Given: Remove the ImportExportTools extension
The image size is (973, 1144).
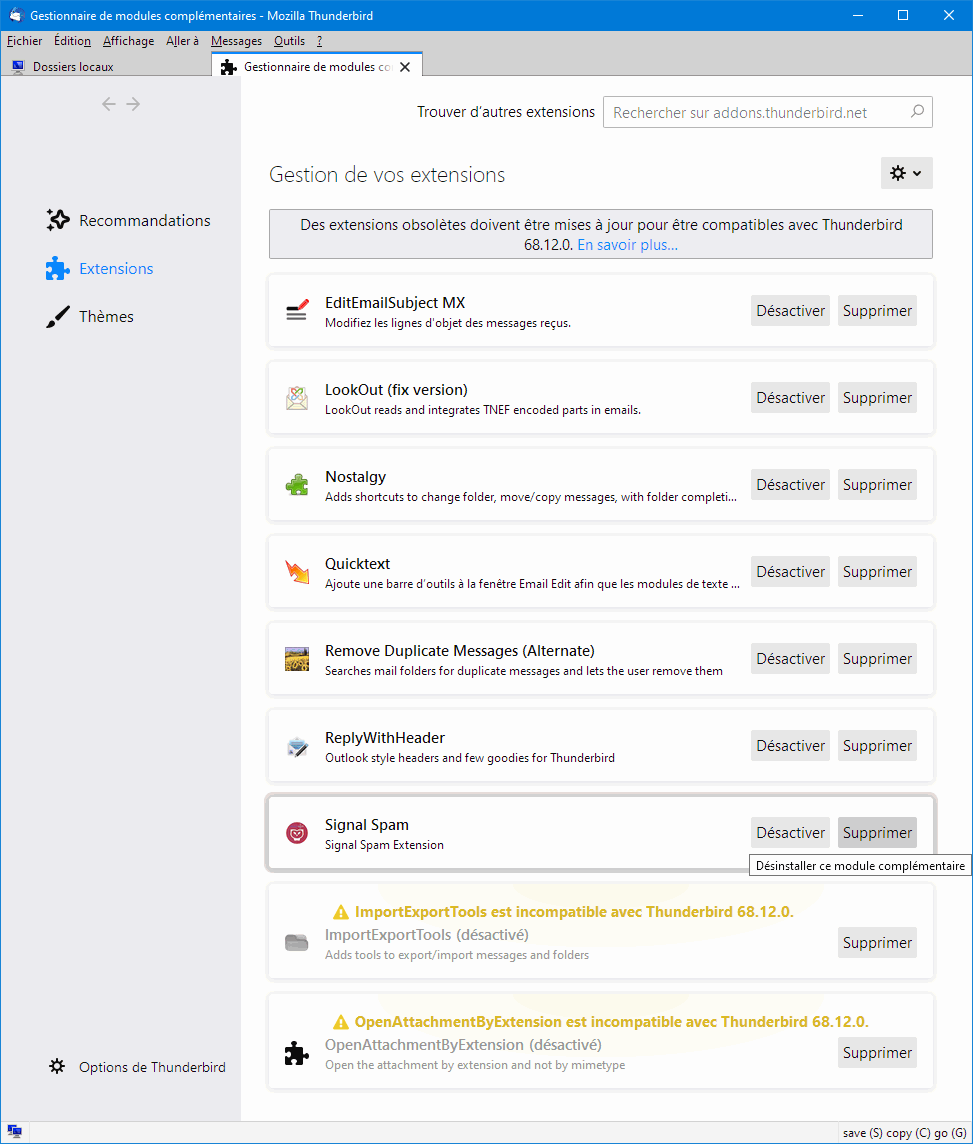Looking at the screenshot, I should tap(877, 943).
